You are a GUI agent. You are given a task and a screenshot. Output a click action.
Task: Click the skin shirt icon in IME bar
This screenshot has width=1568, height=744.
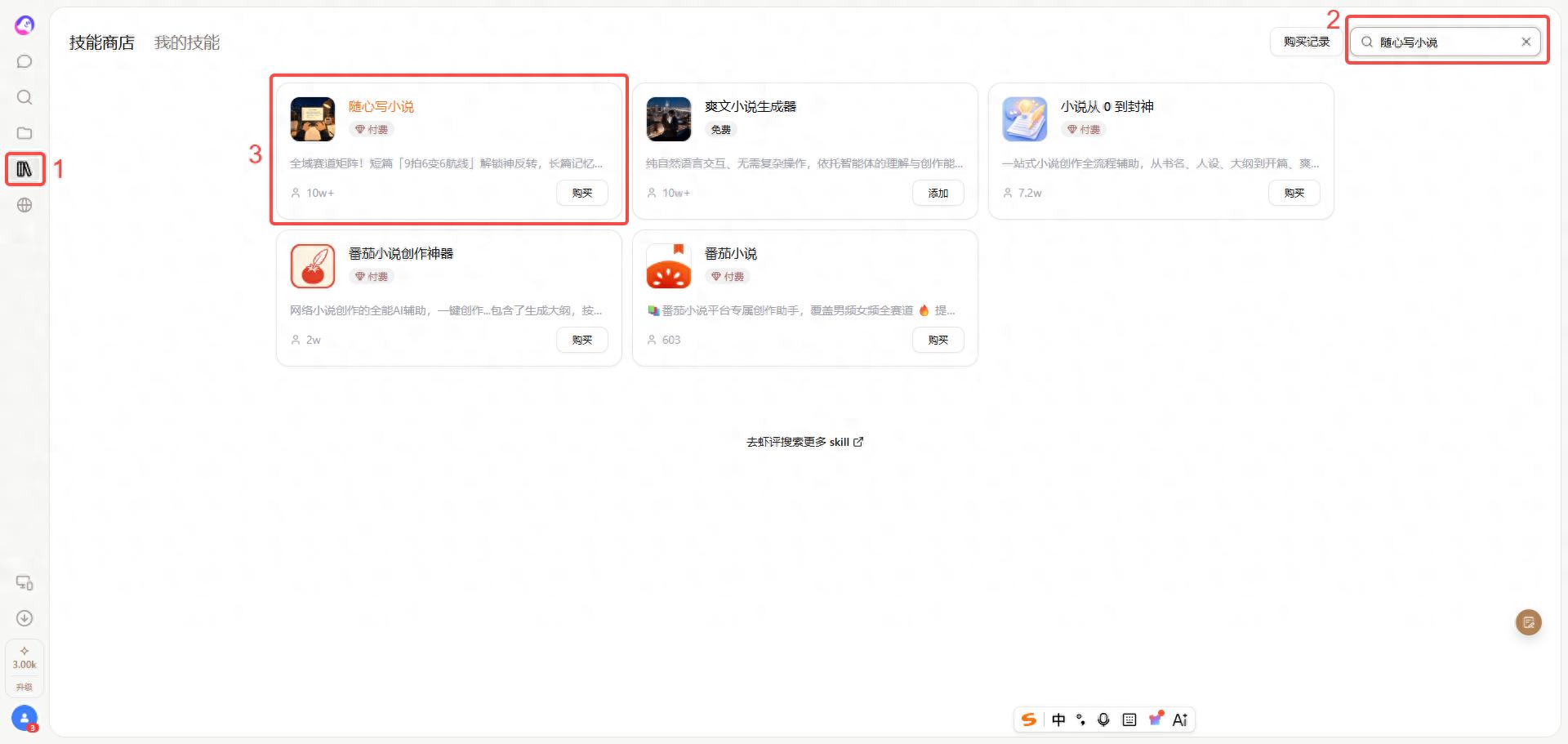point(1156,719)
